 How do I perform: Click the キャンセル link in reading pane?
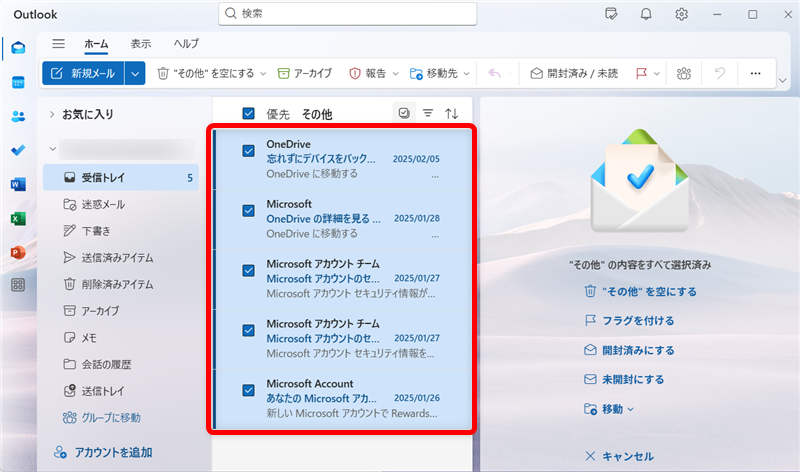pos(620,456)
